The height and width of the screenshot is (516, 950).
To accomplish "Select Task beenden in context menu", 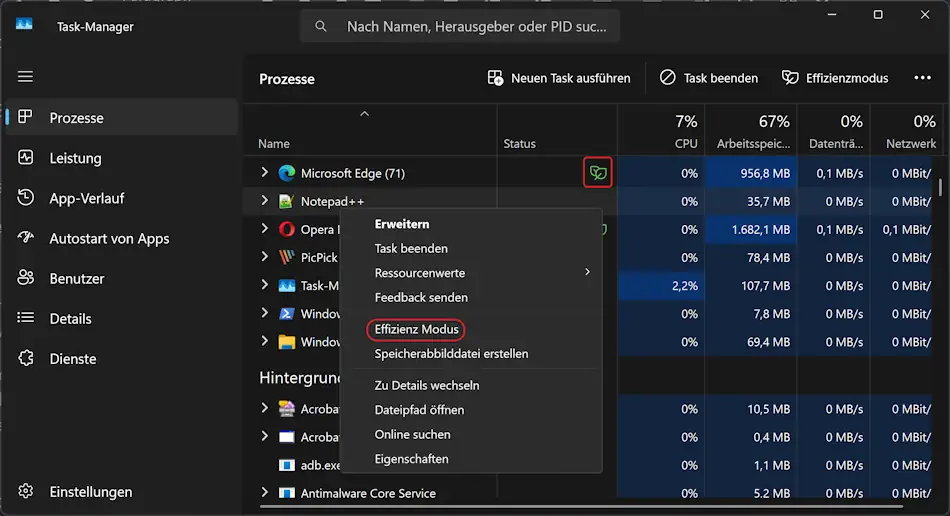I will click(x=411, y=248).
